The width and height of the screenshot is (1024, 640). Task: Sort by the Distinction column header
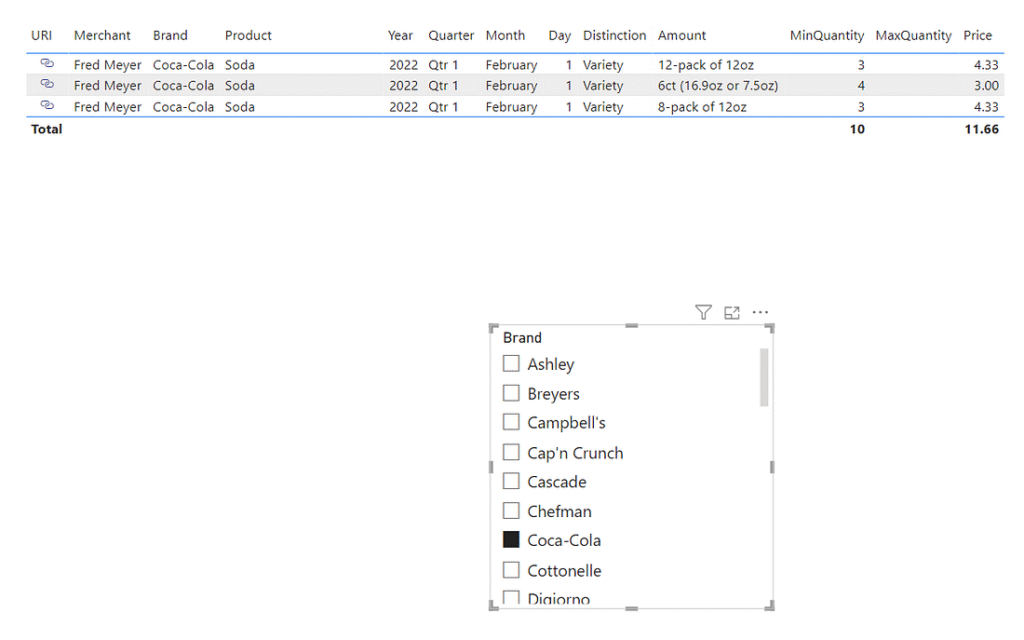coord(615,35)
